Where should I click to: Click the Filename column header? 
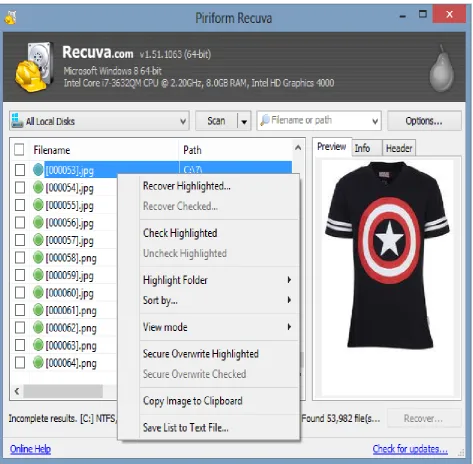(x=104, y=150)
